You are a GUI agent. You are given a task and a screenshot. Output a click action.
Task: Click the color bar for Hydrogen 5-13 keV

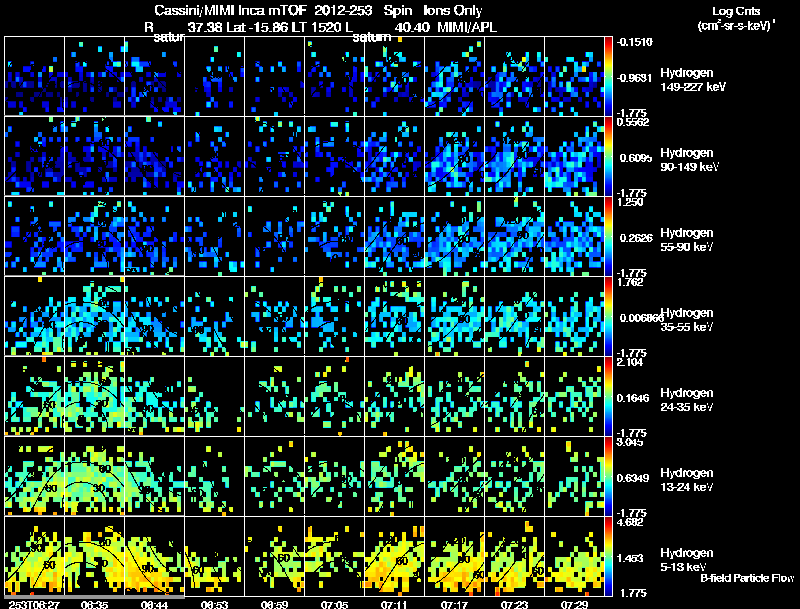point(608,556)
